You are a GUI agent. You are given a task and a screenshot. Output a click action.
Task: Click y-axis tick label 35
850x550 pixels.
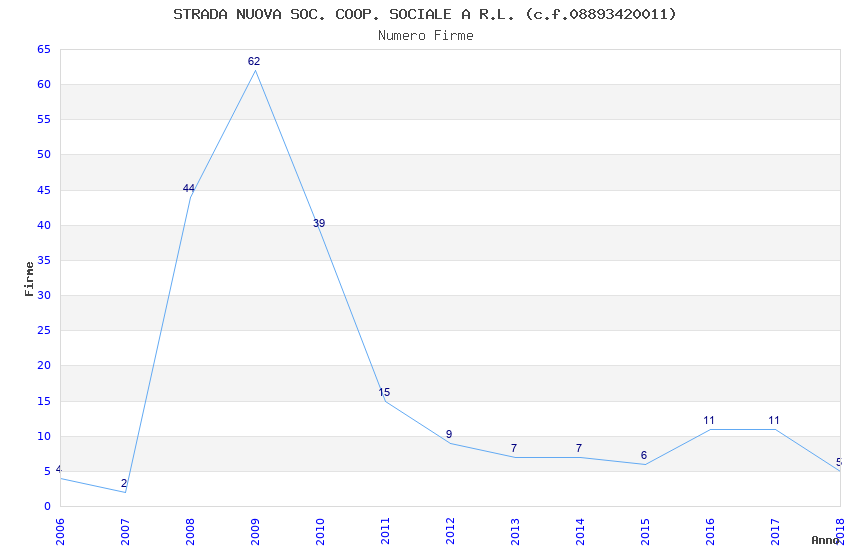coord(44,260)
